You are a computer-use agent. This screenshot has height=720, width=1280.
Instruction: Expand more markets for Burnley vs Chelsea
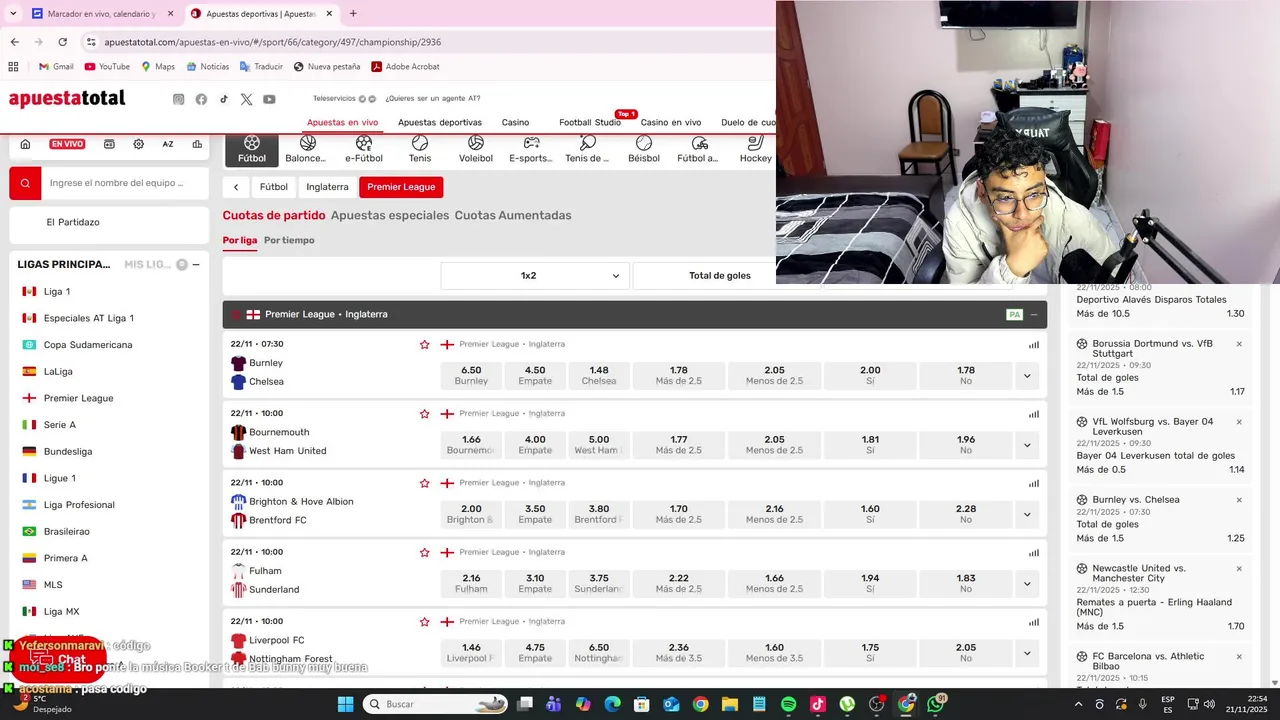(1027, 376)
